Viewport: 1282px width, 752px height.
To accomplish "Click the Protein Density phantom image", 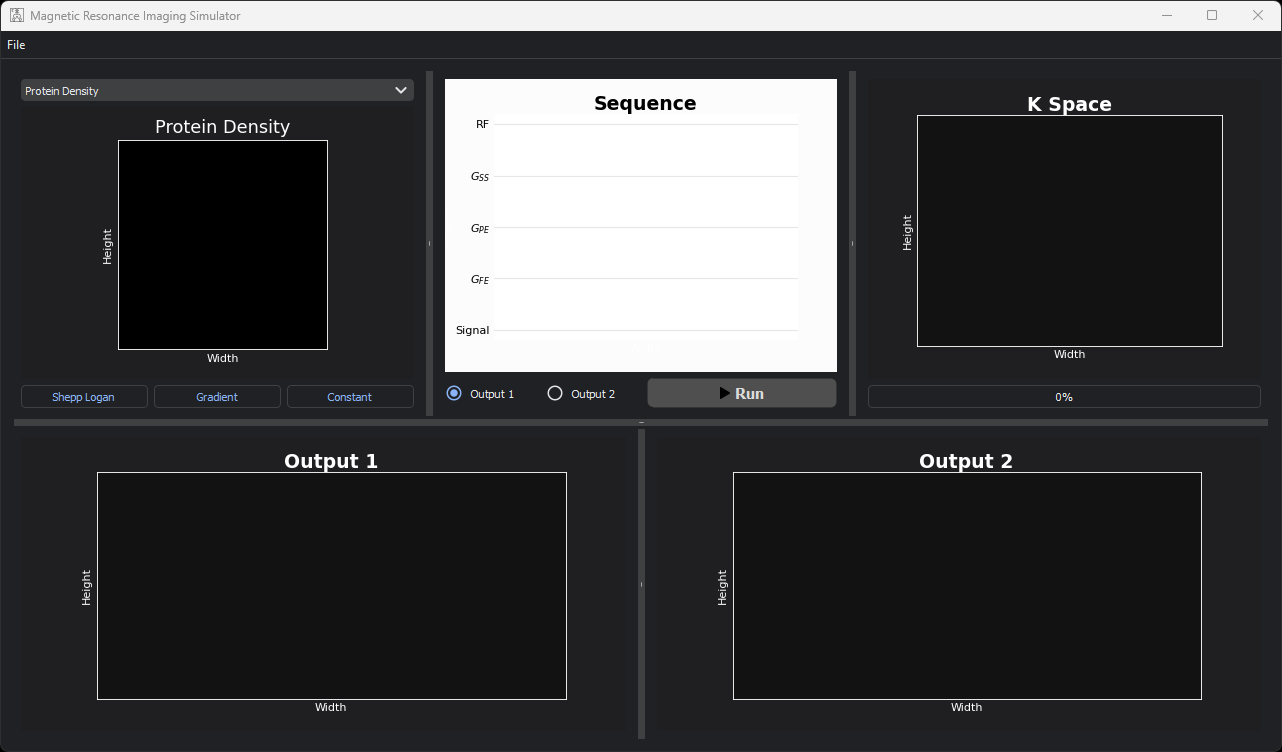I will coord(223,245).
